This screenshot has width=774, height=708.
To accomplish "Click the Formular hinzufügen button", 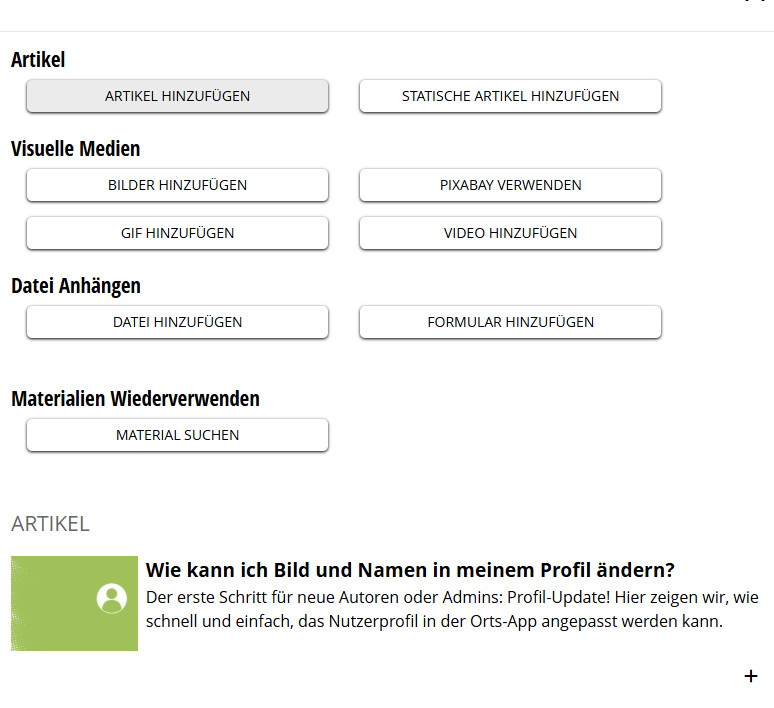I will click(510, 322).
